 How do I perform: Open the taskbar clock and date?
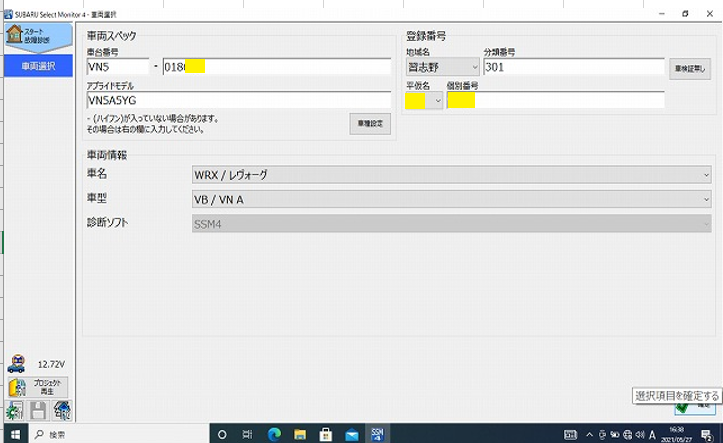tap(677, 434)
